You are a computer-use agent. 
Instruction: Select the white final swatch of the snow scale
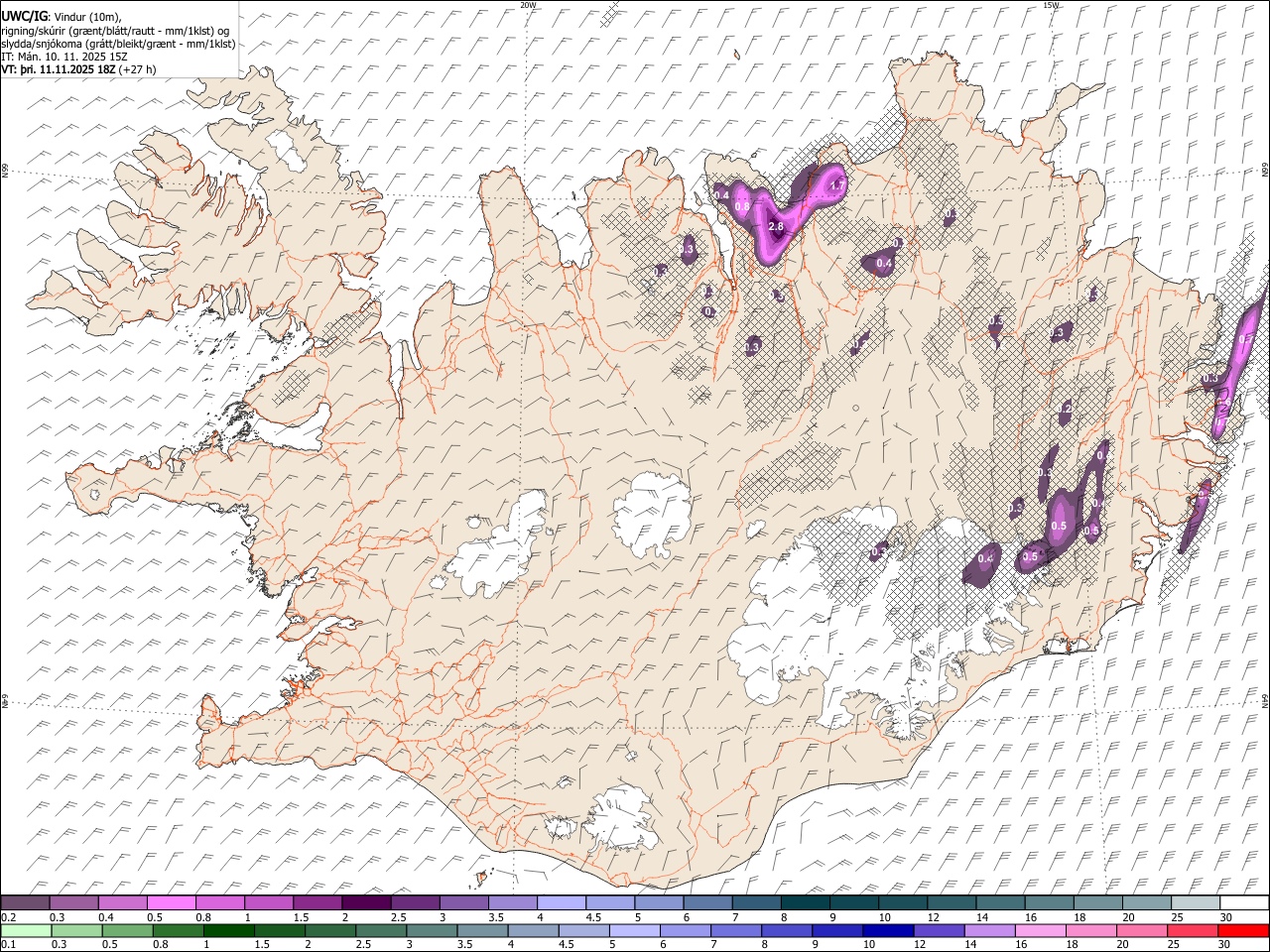pos(1244,903)
